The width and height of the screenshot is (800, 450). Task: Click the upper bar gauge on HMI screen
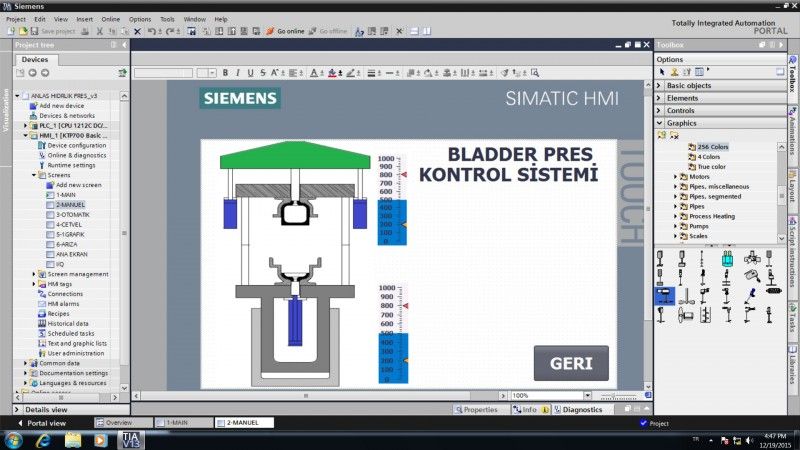(x=392, y=200)
